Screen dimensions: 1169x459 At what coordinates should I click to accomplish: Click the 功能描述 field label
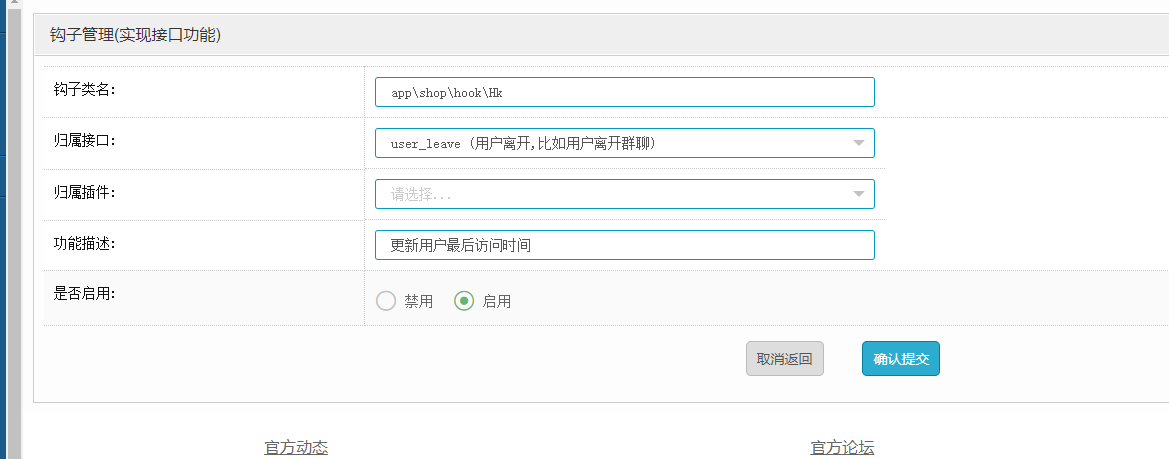pyautogui.click(x=84, y=243)
